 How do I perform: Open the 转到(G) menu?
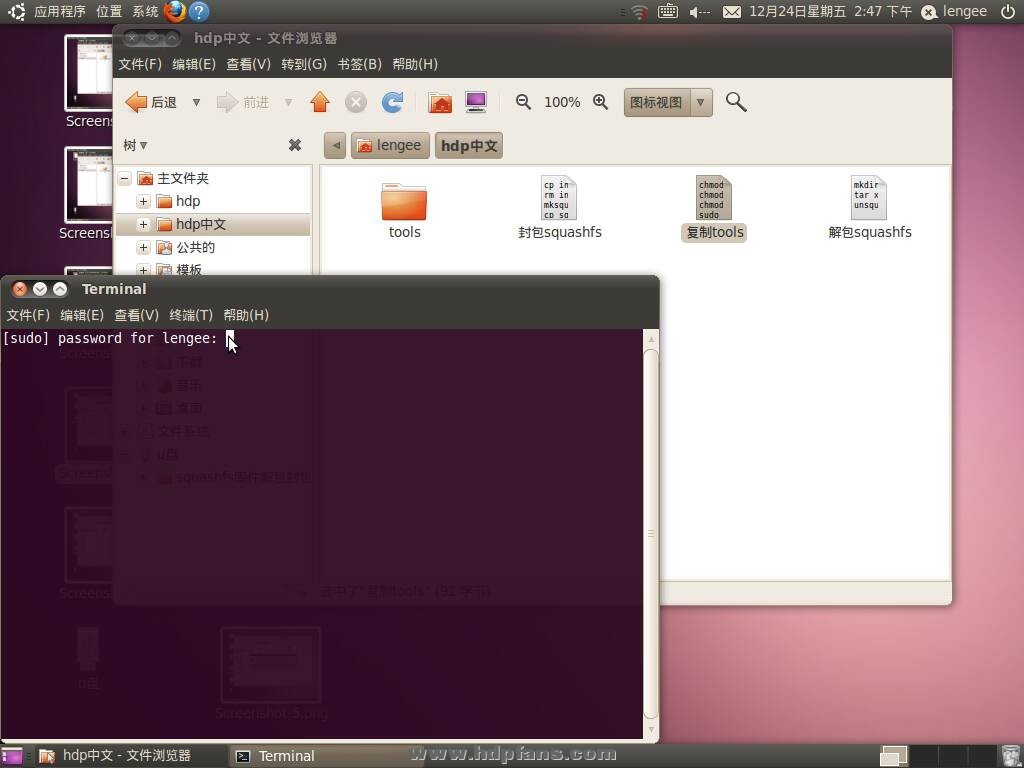304,64
